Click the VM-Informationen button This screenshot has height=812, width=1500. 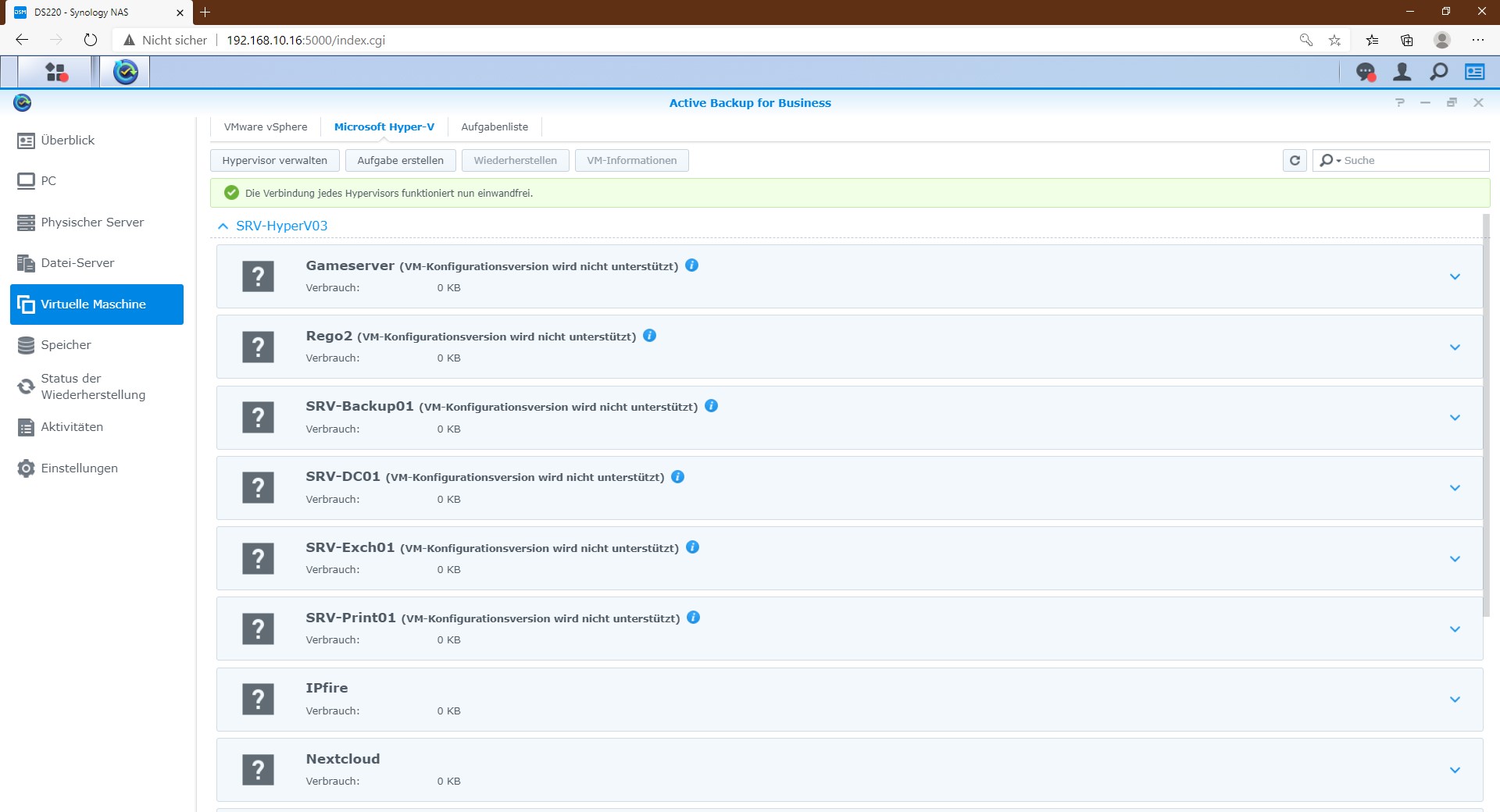[x=632, y=161]
